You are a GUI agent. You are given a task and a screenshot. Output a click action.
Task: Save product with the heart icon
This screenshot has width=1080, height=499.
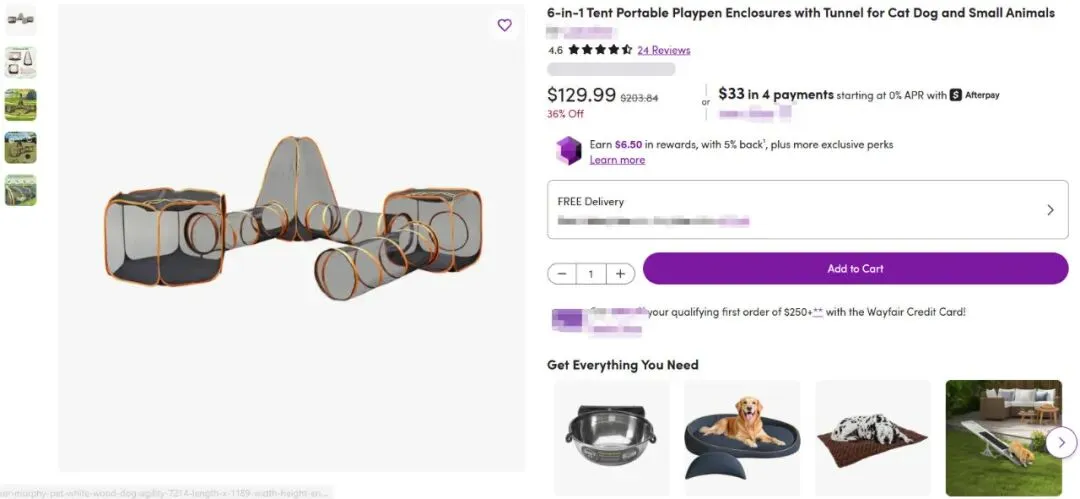(504, 25)
